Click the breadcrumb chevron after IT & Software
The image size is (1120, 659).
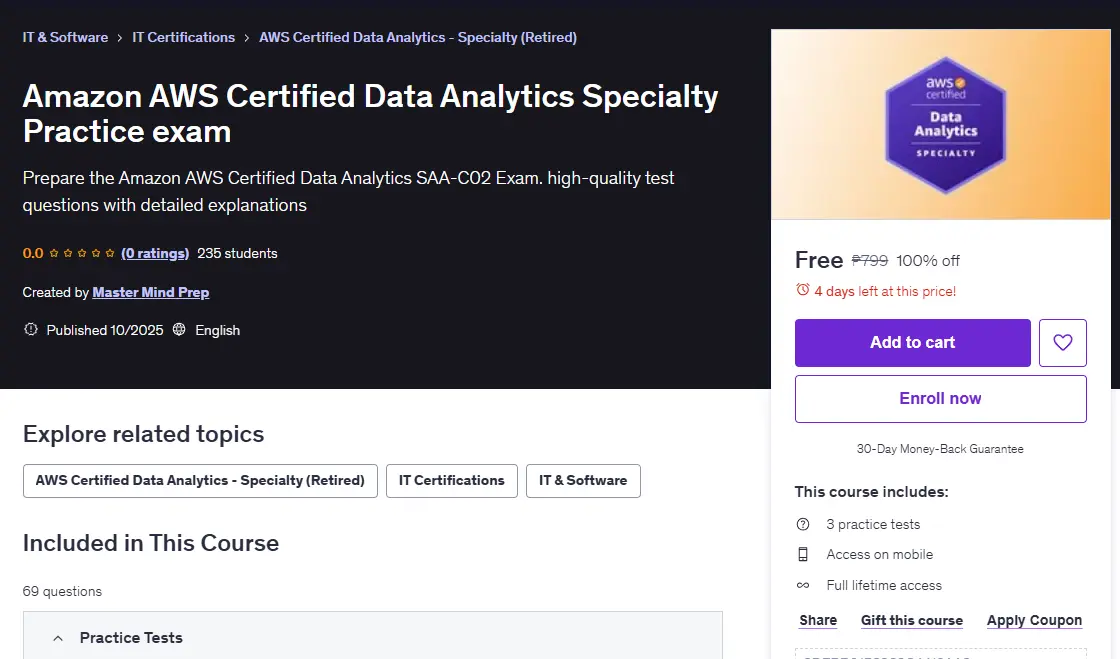pyautogui.click(x=120, y=38)
